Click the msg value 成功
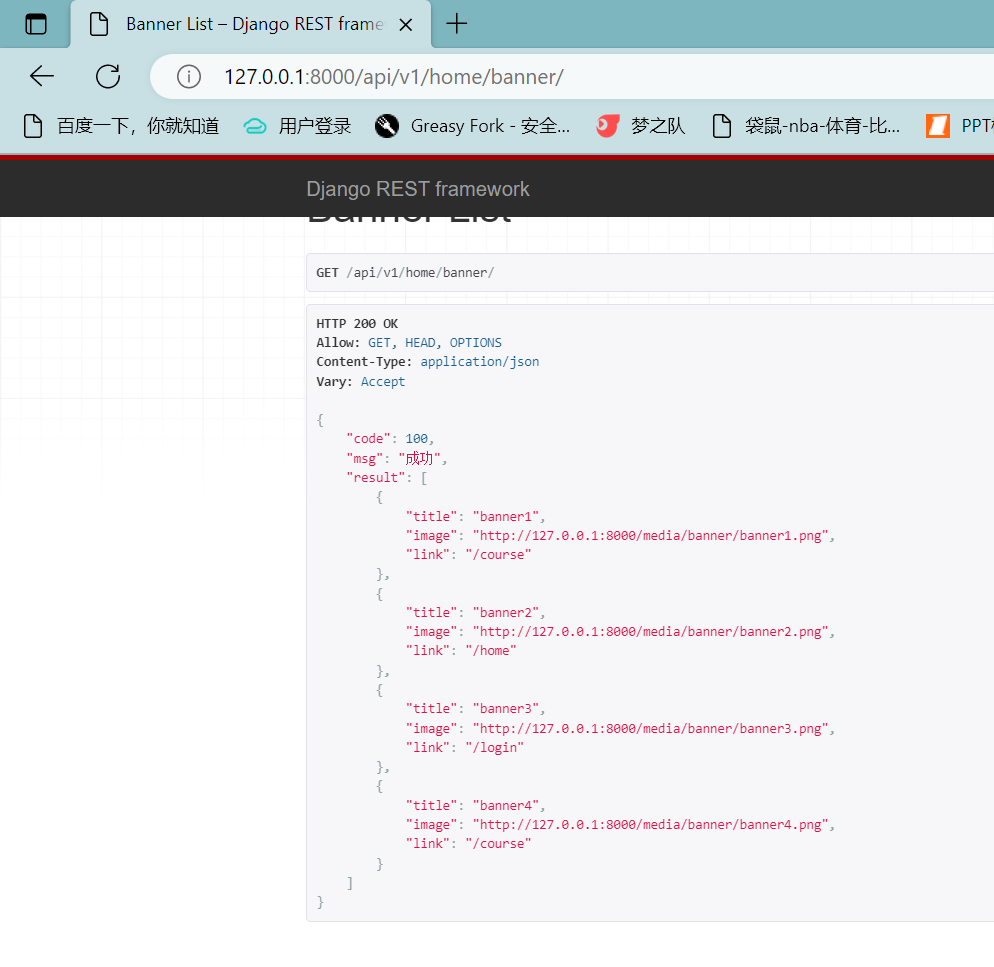Viewport: 994px width, 967px height. [419, 458]
